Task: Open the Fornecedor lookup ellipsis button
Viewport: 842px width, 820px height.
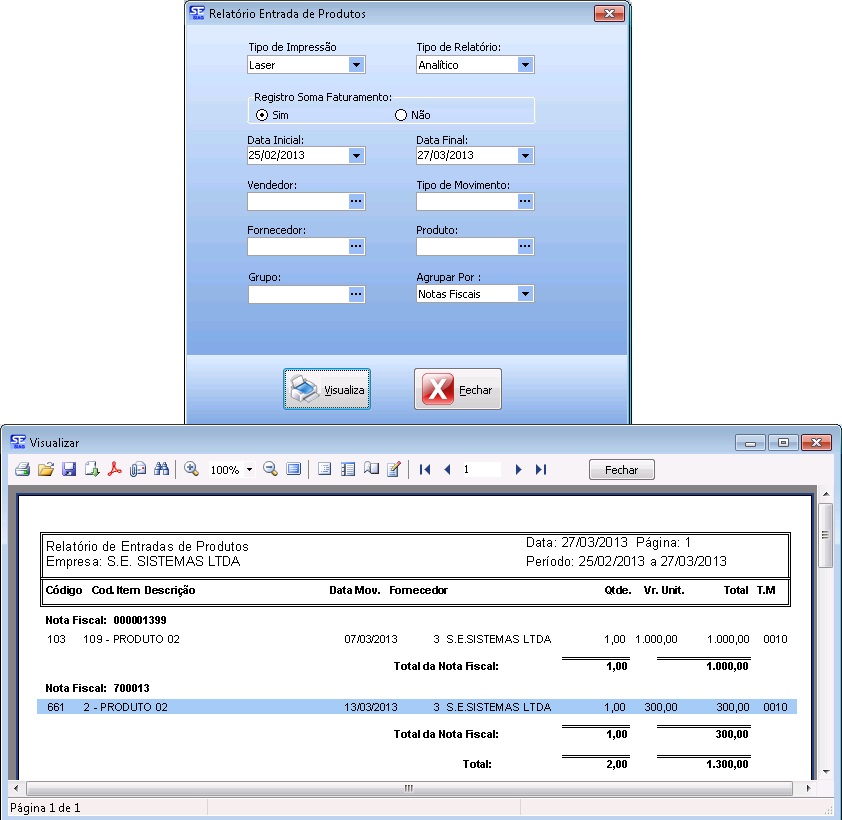Action: click(356, 246)
